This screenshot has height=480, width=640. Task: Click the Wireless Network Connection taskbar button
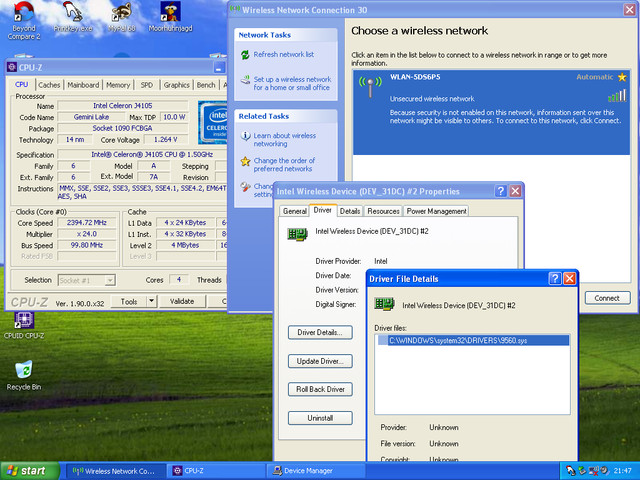point(115,471)
